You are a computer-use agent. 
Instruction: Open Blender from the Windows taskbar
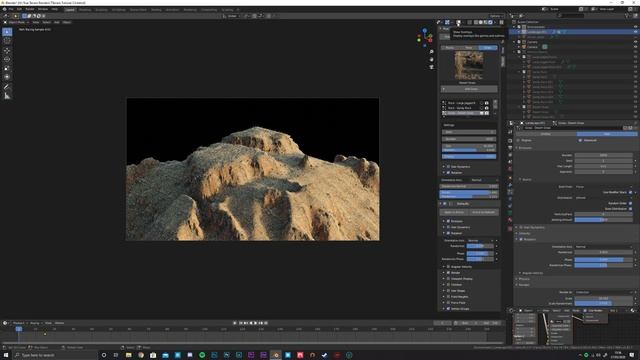[x=276, y=355]
